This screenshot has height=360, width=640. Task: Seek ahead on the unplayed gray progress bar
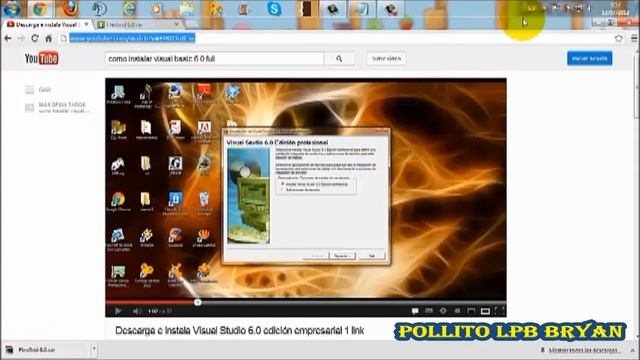point(353,302)
